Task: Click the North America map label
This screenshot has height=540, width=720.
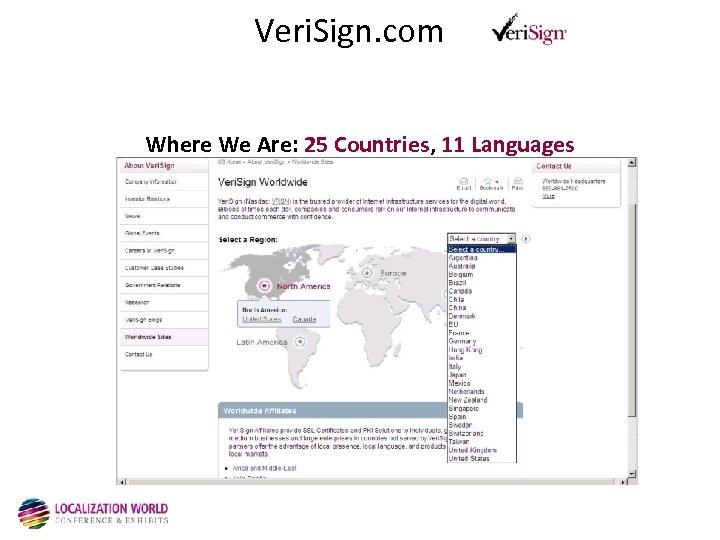Action: click(304, 286)
